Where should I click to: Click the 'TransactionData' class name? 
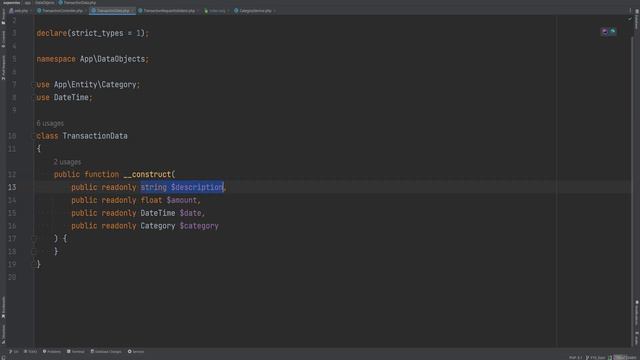point(95,136)
